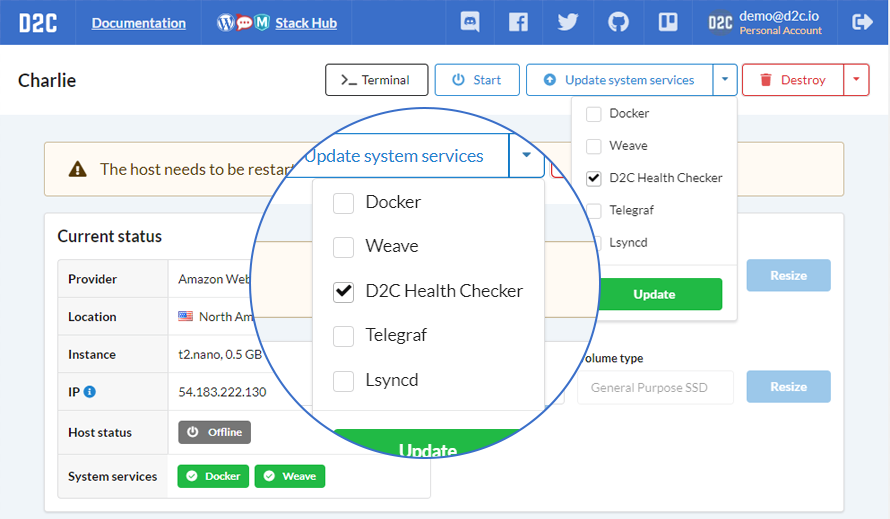Open the Trello board icon
Screen dimensions: 890x519
(668, 22)
